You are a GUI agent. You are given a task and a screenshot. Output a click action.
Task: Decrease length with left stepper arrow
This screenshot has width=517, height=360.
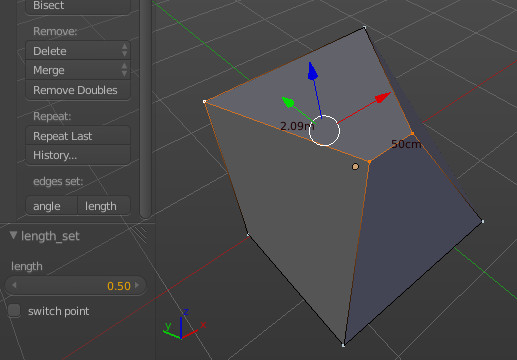point(14,285)
